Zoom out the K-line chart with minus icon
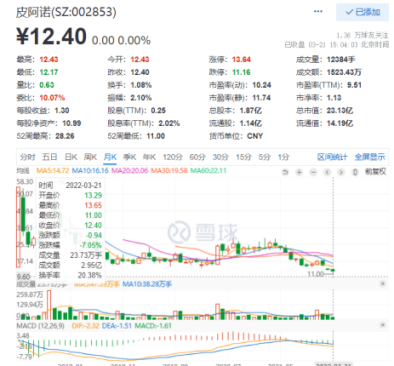Viewport: 394px width, 366px height. [313, 172]
